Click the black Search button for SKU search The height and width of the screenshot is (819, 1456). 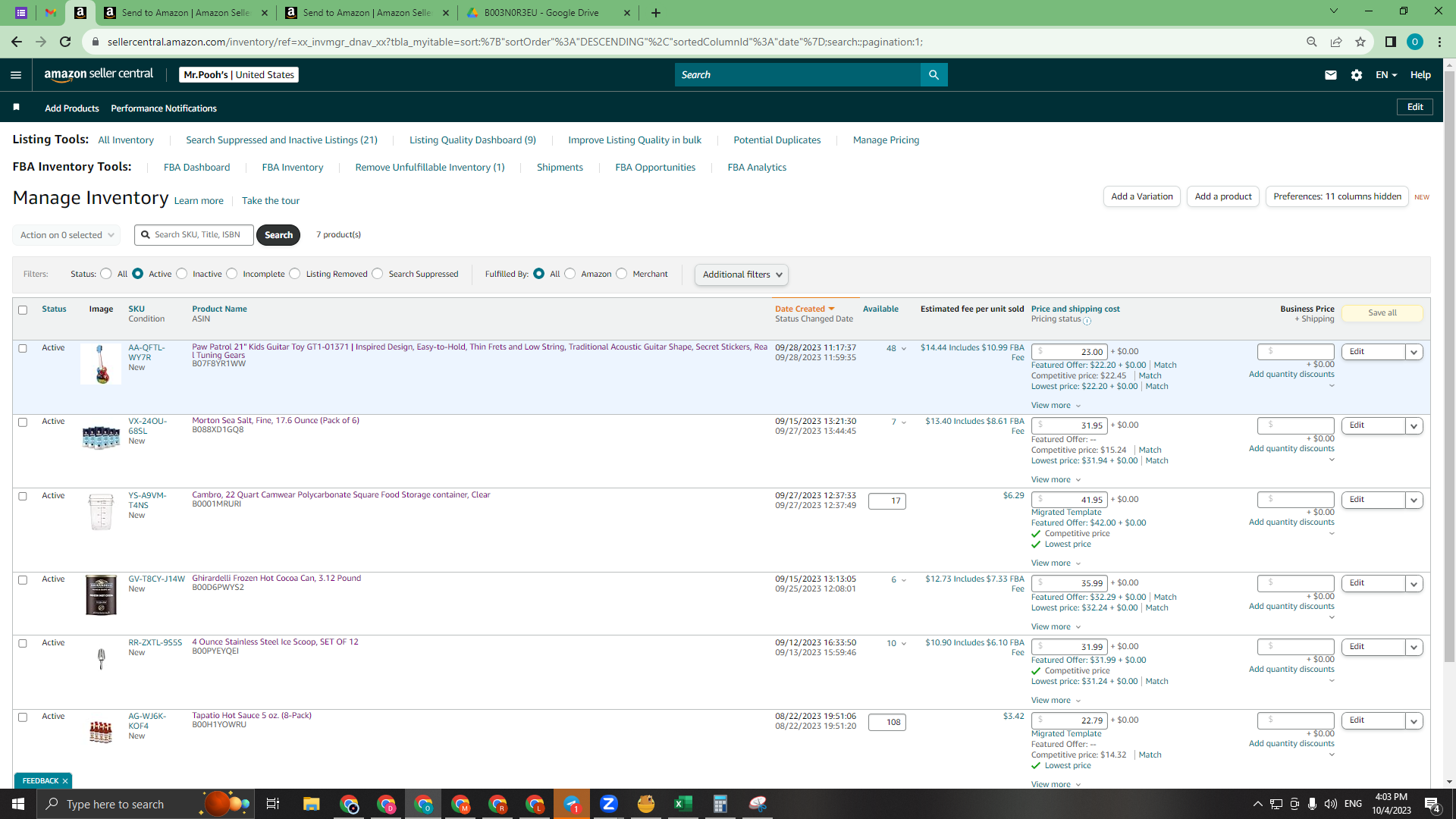278,235
